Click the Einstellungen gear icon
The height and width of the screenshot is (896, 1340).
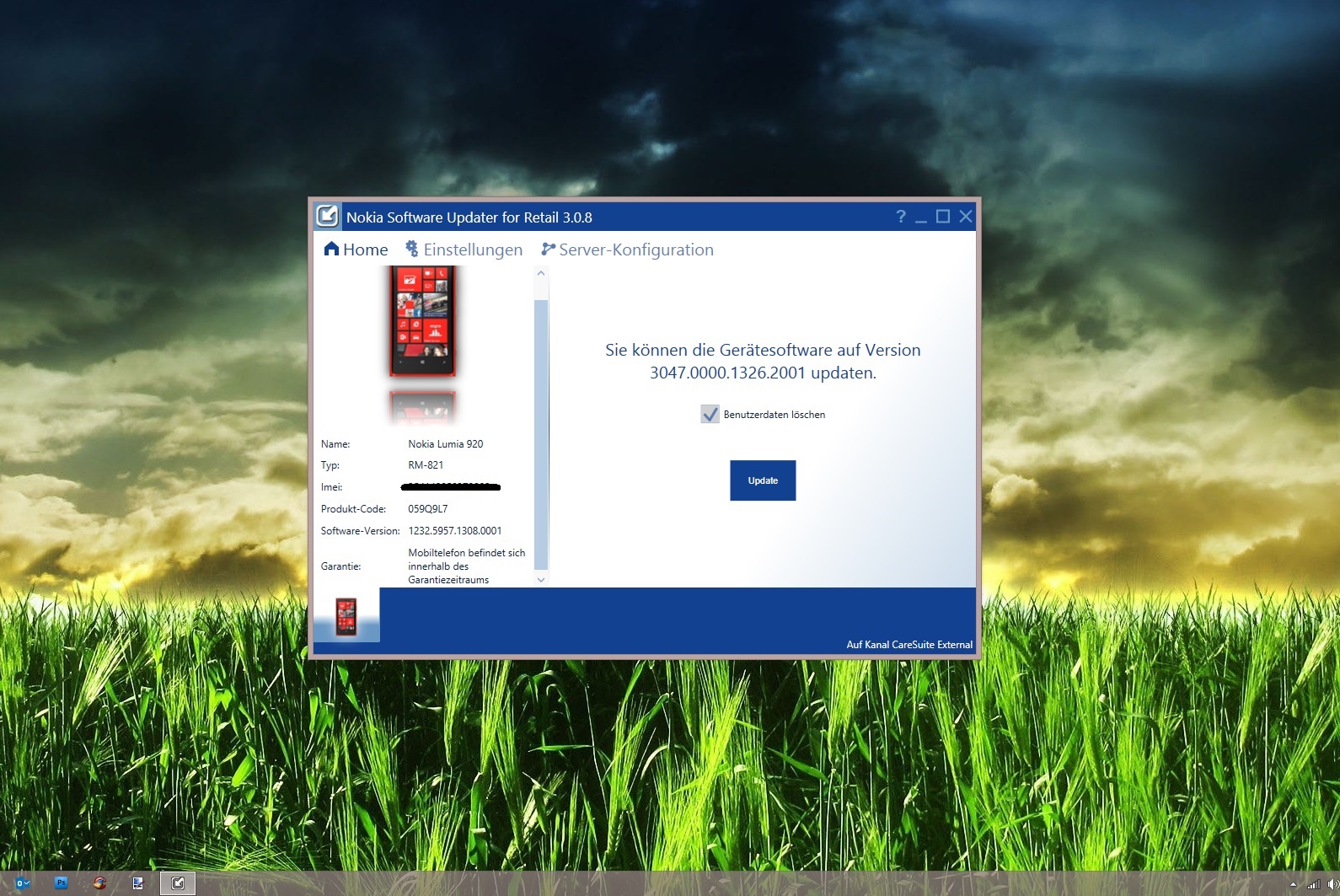coord(412,249)
